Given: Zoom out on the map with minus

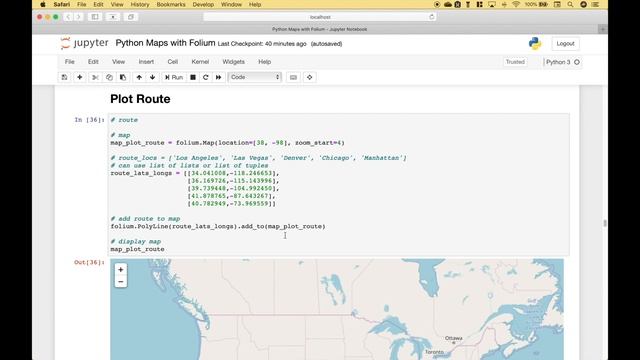Looking at the screenshot, I should coord(120,282).
